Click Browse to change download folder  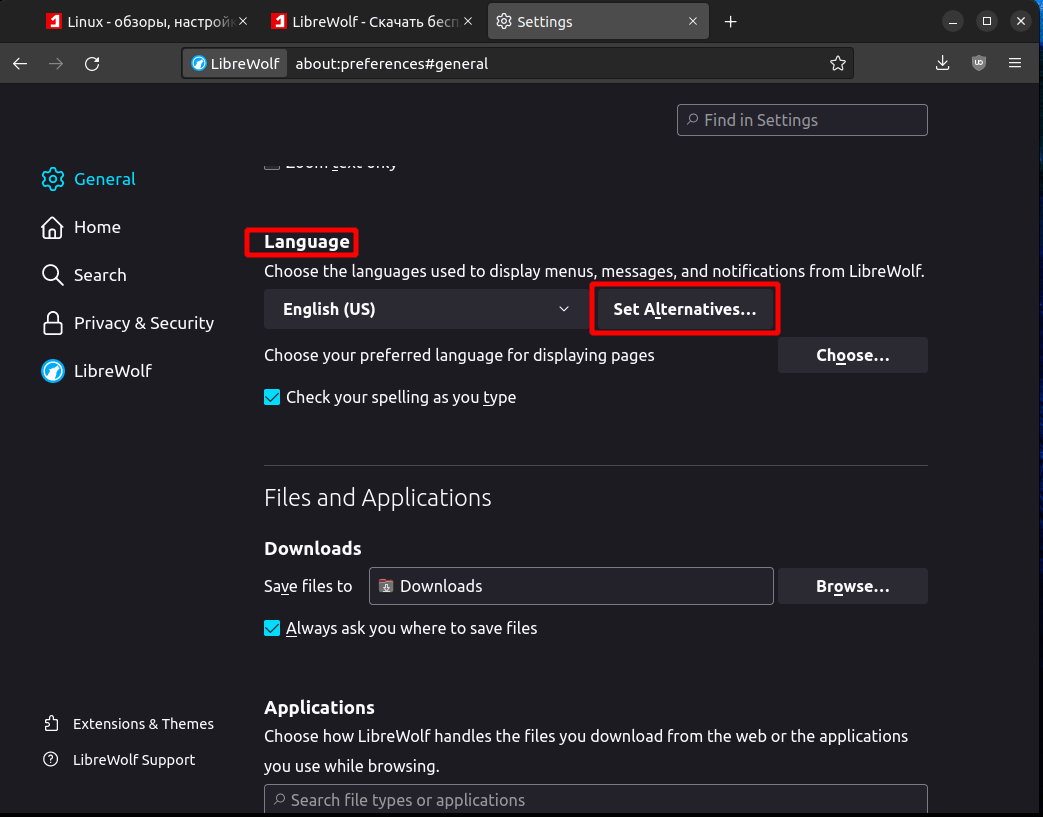pyautogui.click(x=852, y=586)
